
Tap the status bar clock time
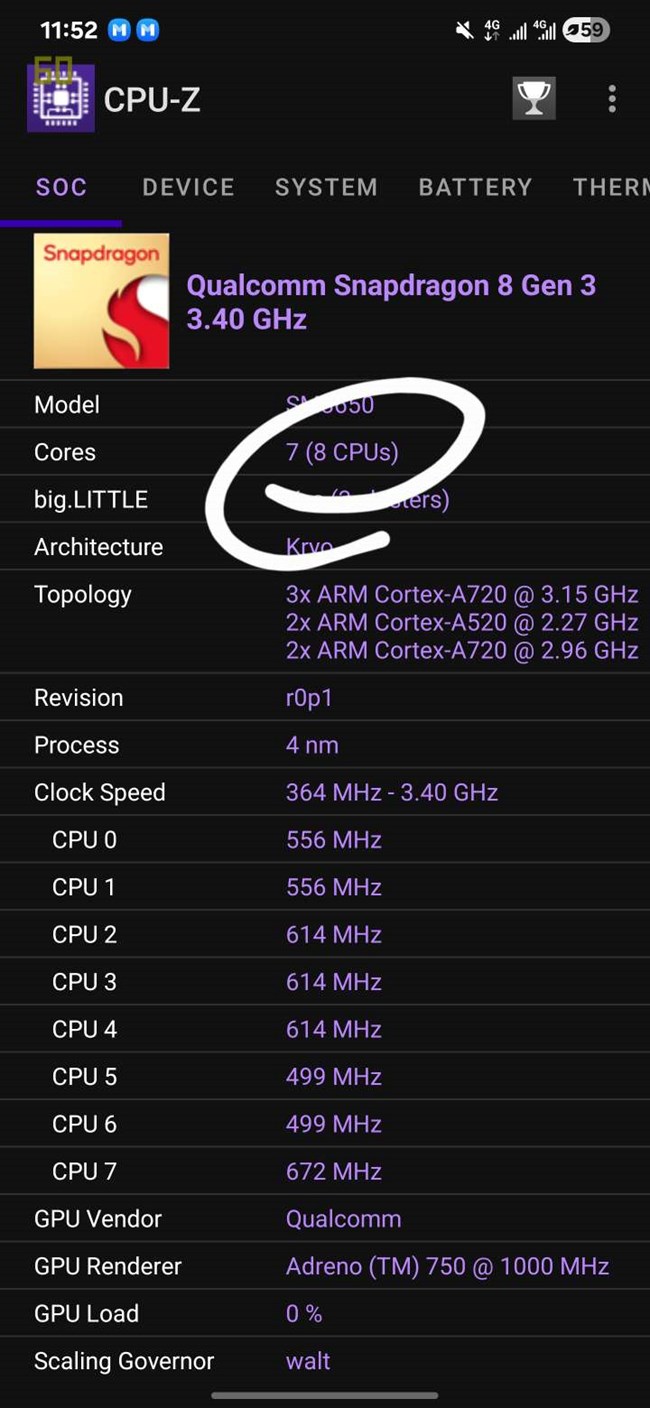[69, 30]
